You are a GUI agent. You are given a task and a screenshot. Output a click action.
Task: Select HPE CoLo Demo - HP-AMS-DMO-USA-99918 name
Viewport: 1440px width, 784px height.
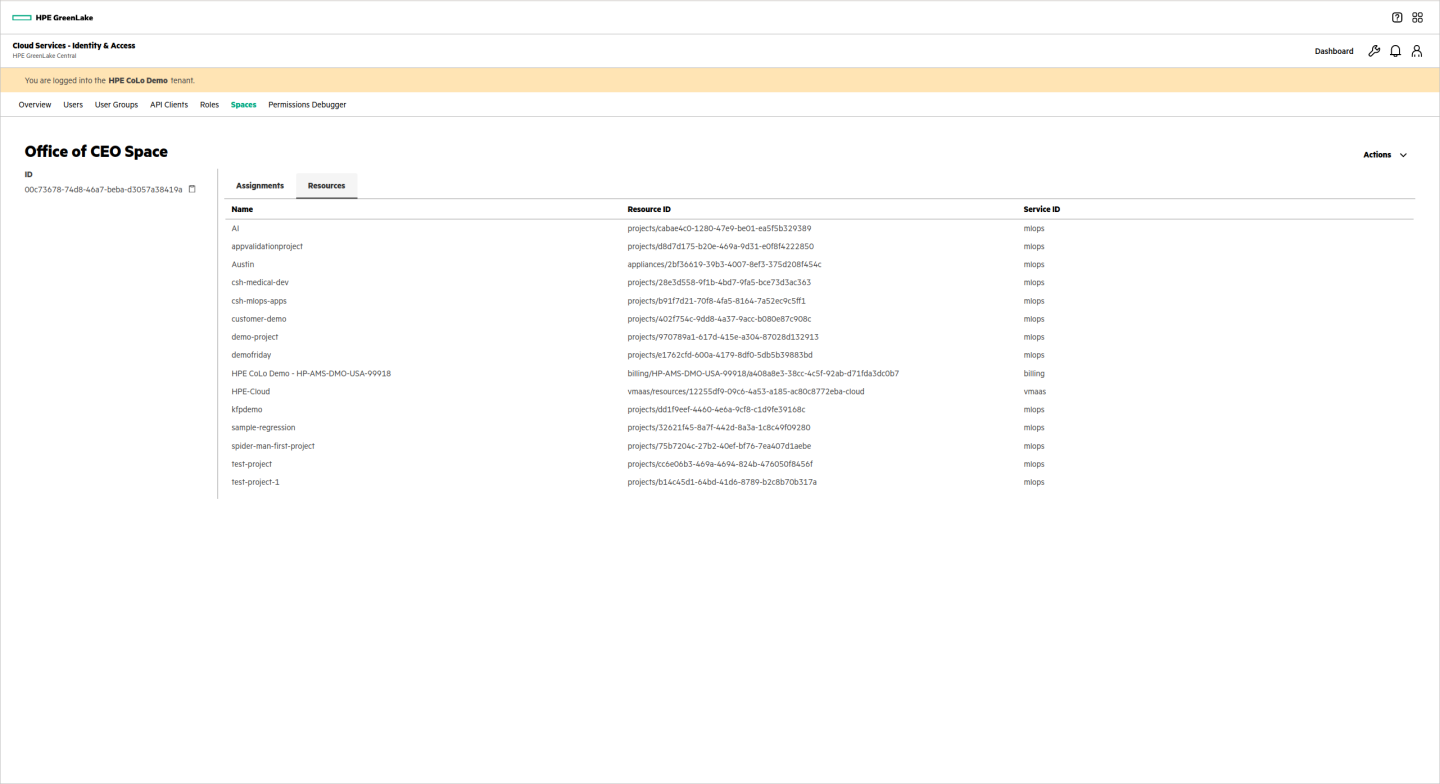tap(311, 374)
